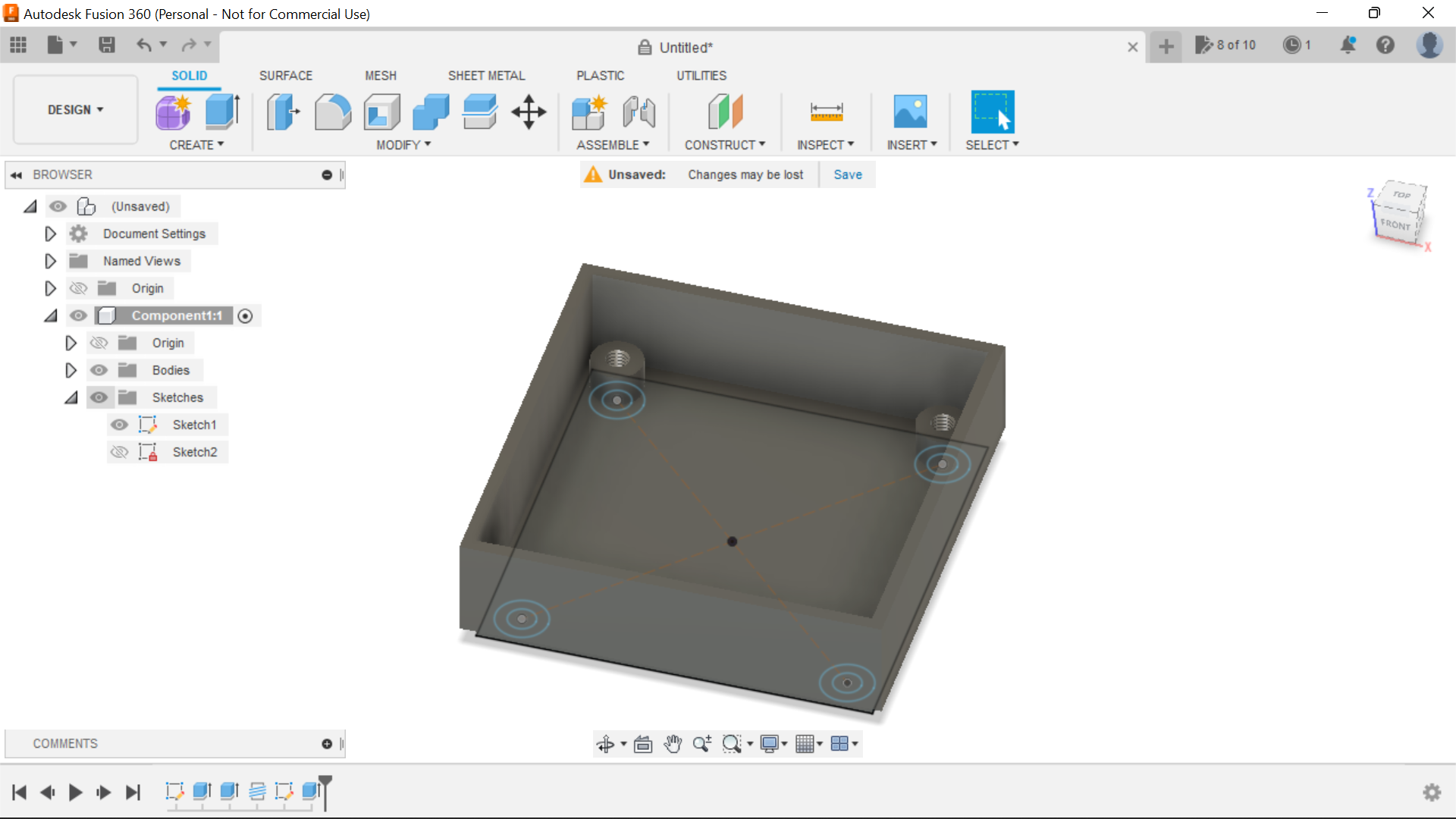Collapse the Sketches folder

point(71,397)
